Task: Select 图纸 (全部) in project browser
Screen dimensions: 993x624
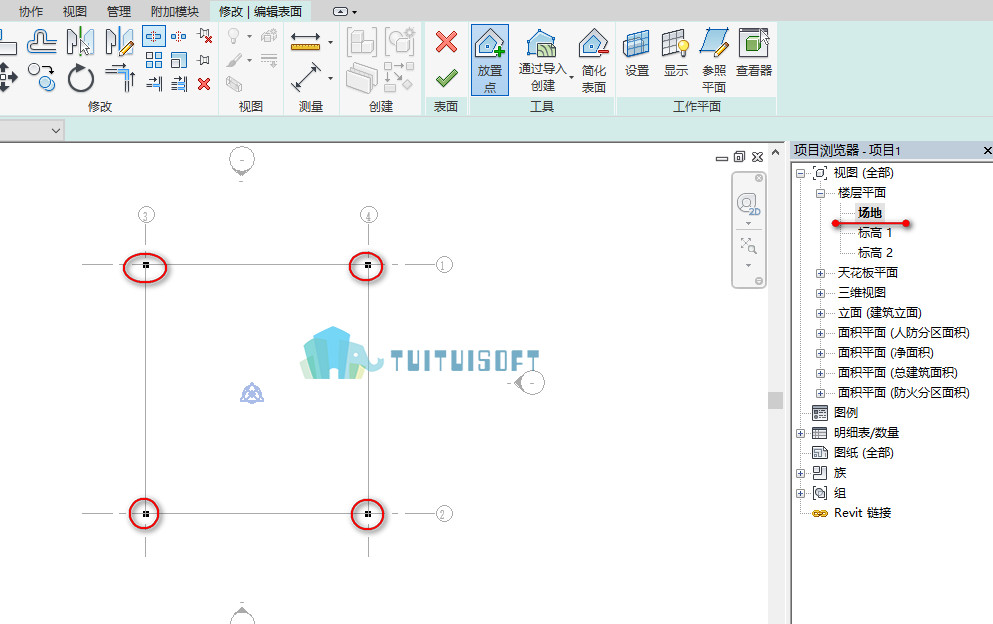Action: coord(863,453)
